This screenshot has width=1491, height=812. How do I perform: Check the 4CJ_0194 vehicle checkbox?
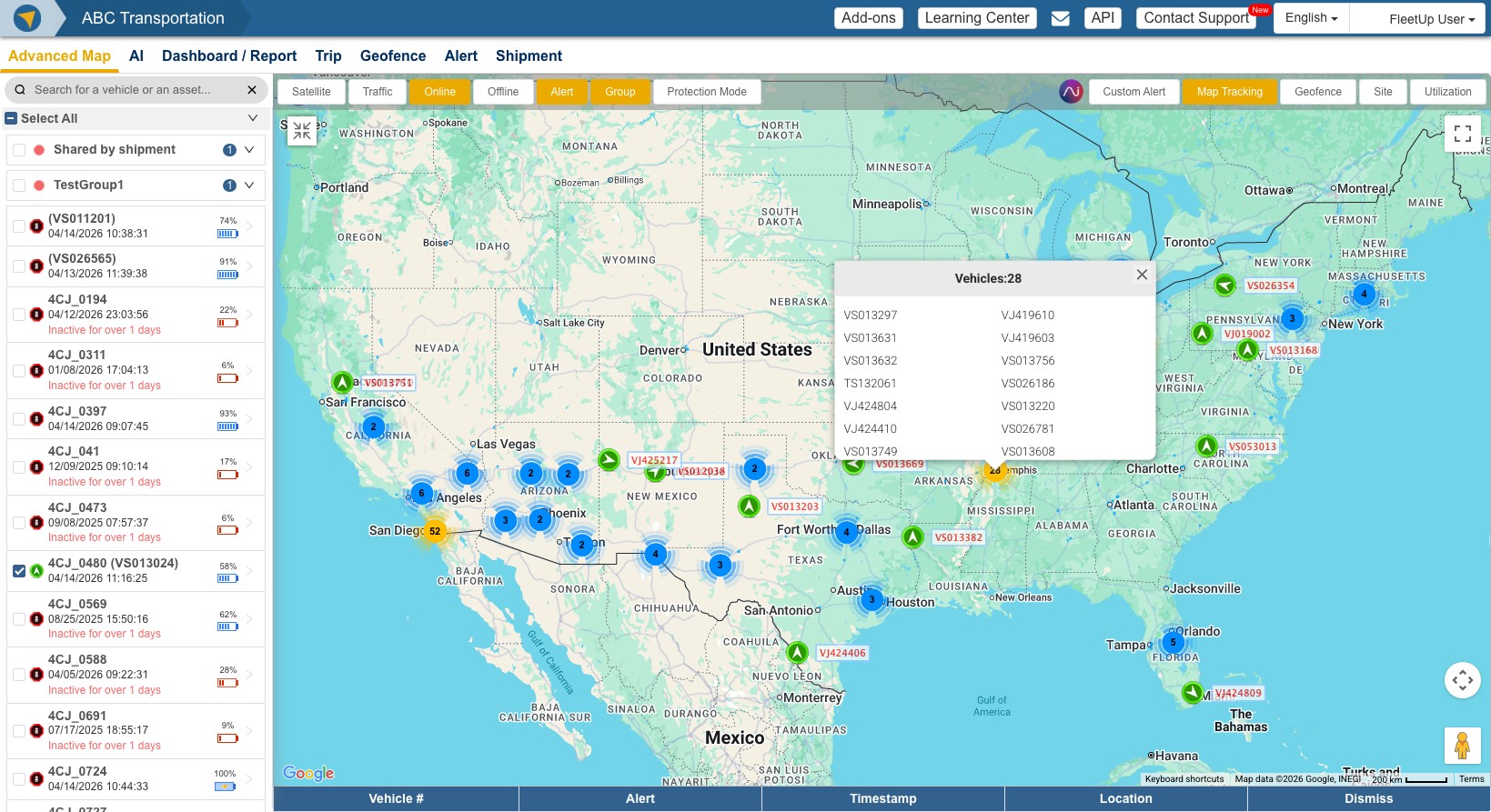19,315
